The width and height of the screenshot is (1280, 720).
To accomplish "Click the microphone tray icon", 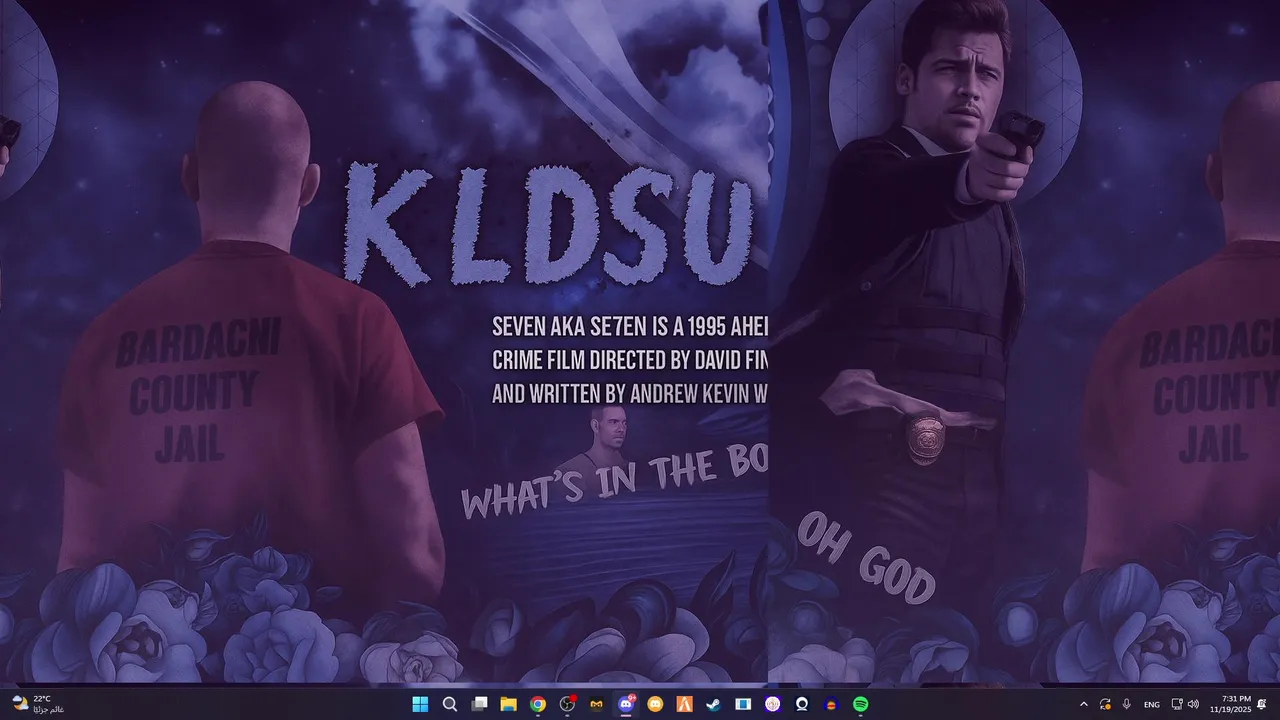I will tap(1127, 704).
